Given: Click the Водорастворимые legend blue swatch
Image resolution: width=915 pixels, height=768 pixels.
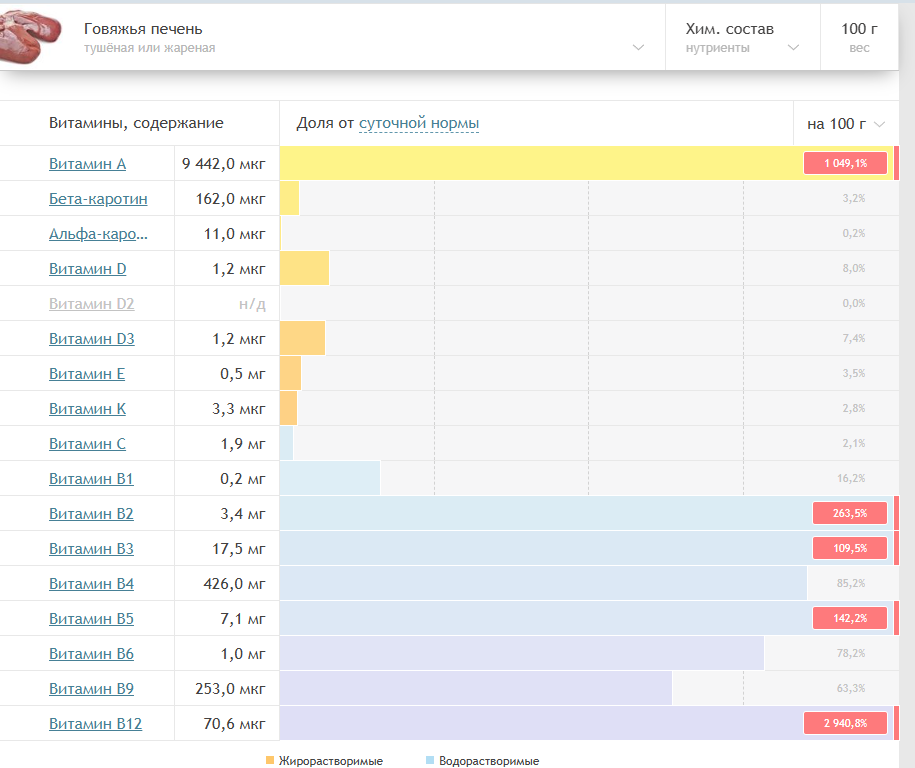Looking at the screenshot, I should click(x=430, y=760).
